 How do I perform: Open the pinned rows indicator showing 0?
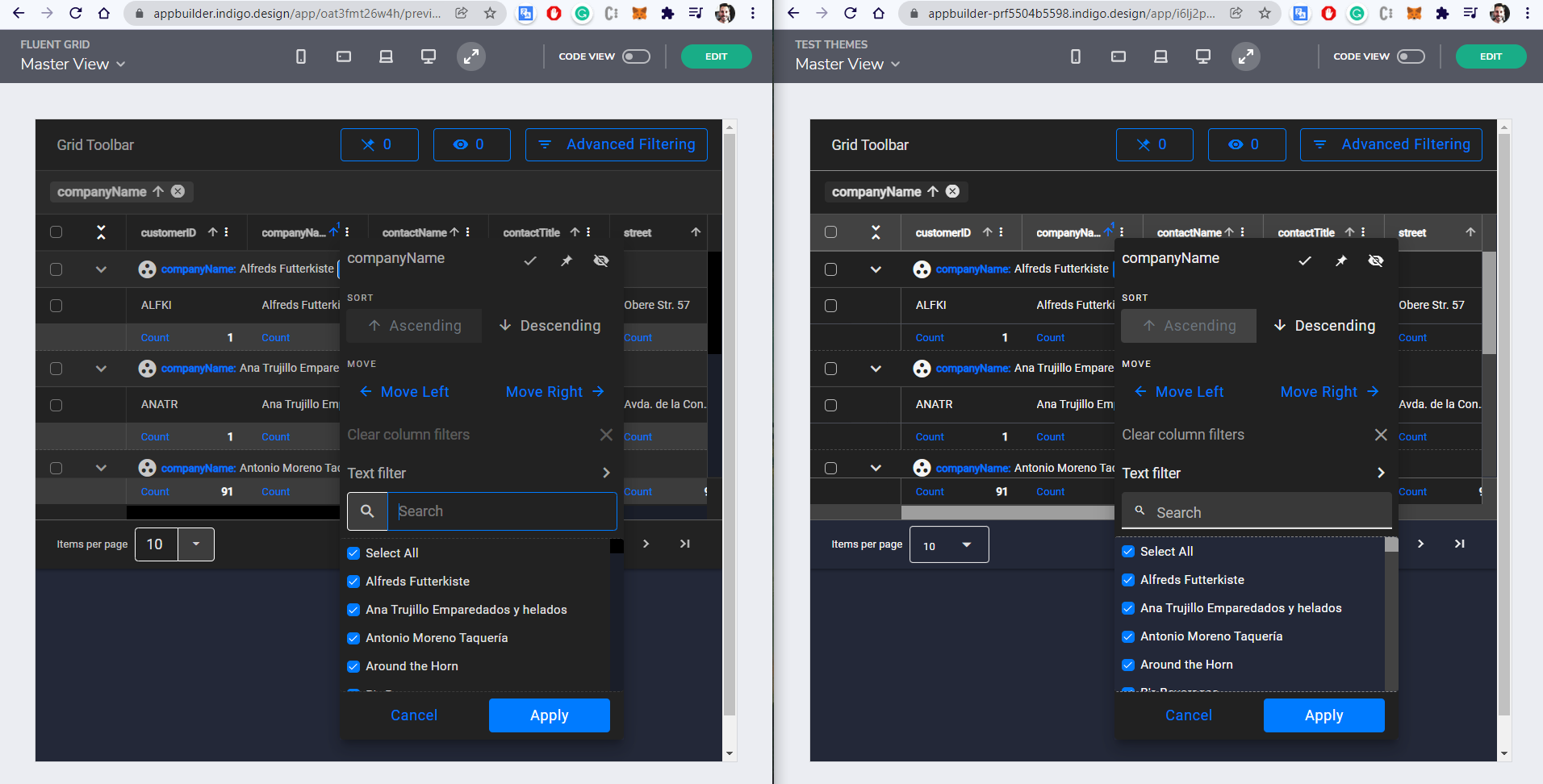pyautogui.click(x=379, y=144)
